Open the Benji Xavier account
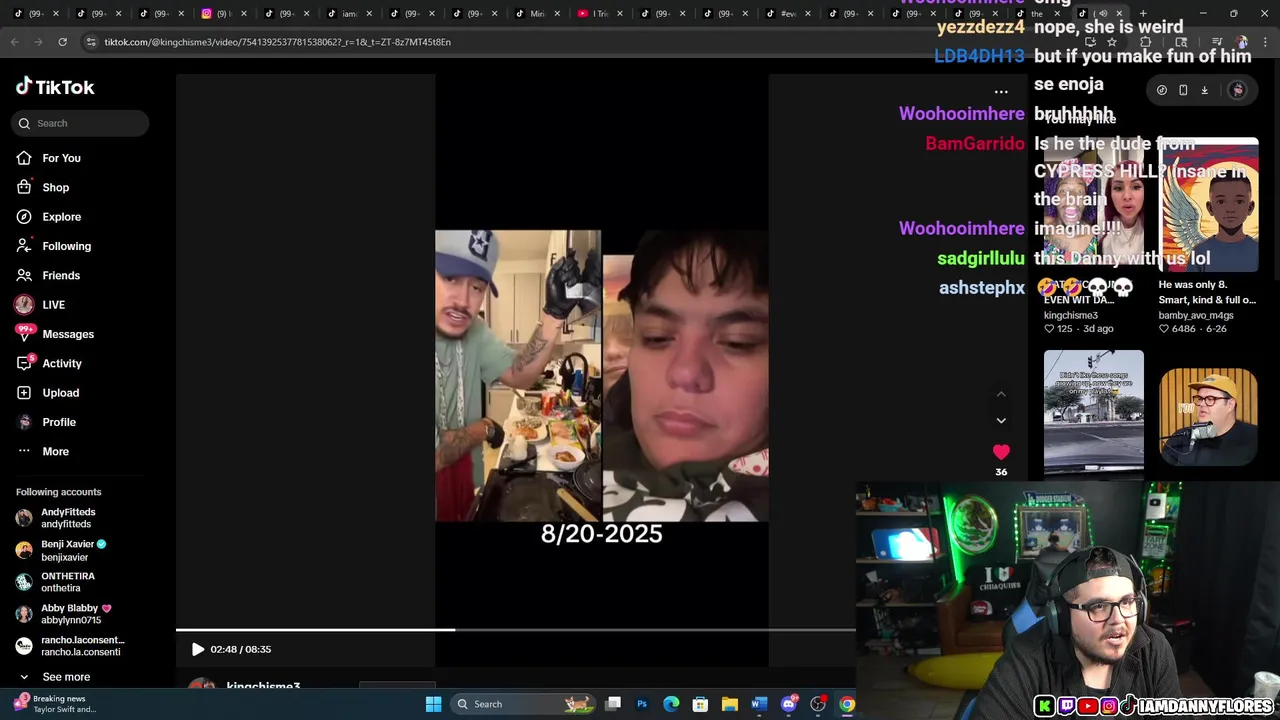Viewport: 1280px width, 720px height. 68,550
